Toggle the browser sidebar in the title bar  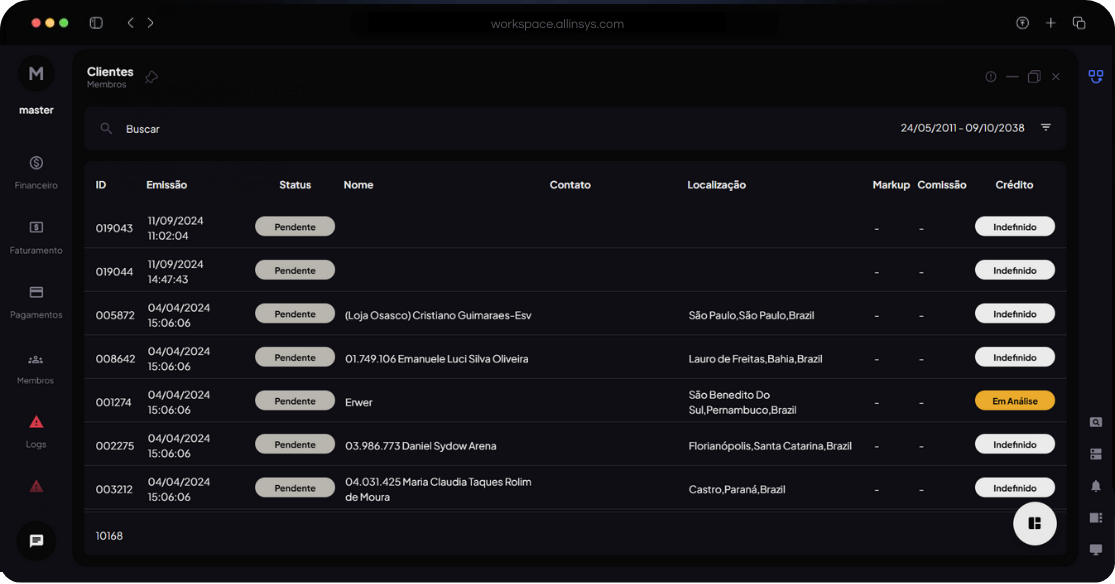point(95,22)
